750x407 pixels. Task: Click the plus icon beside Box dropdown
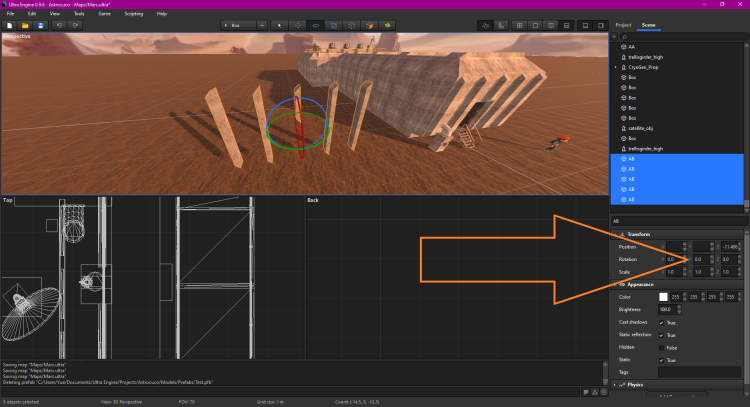(262, 23)
